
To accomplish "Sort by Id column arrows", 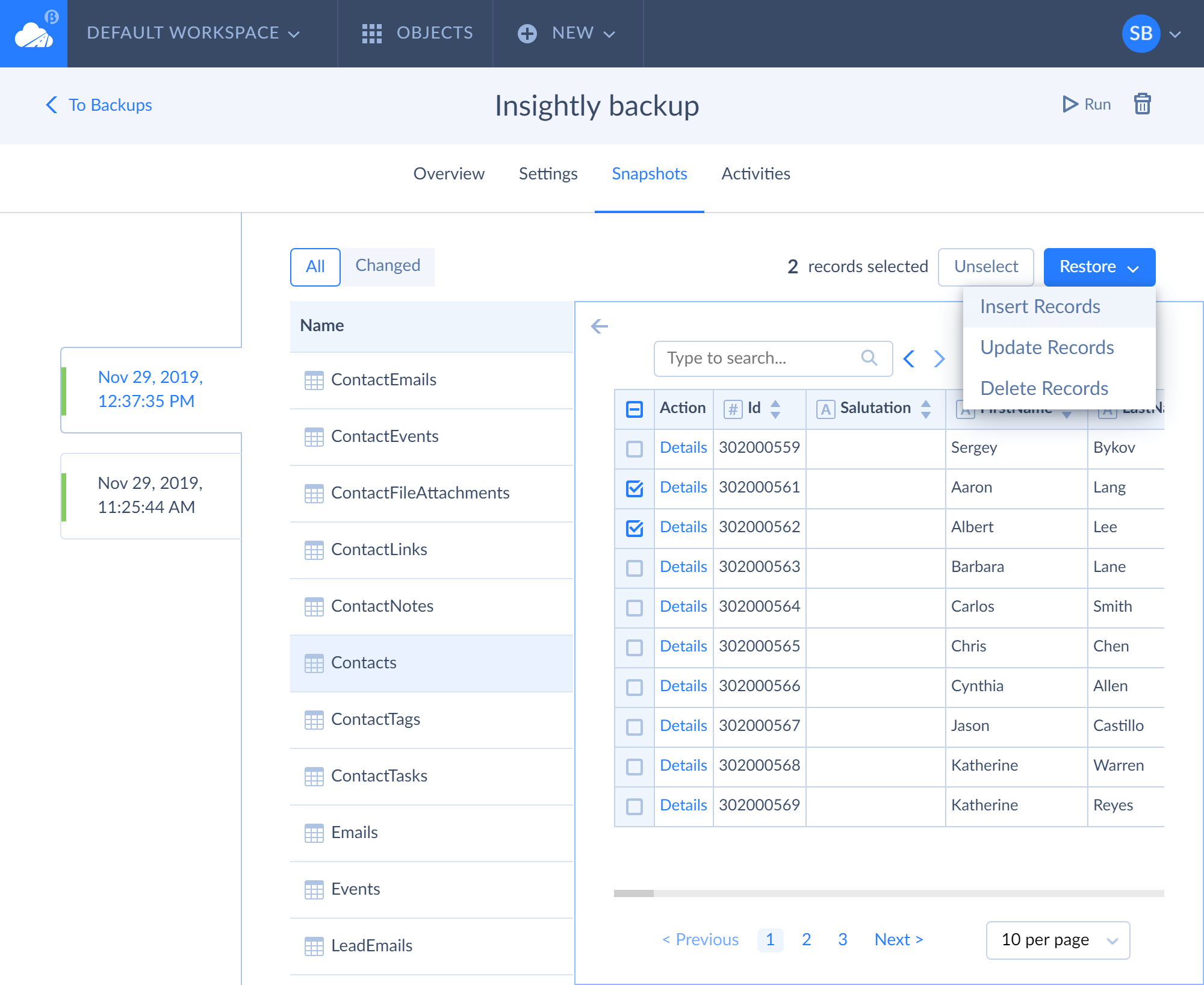I will pyautogui.click(x=775, y=409).
